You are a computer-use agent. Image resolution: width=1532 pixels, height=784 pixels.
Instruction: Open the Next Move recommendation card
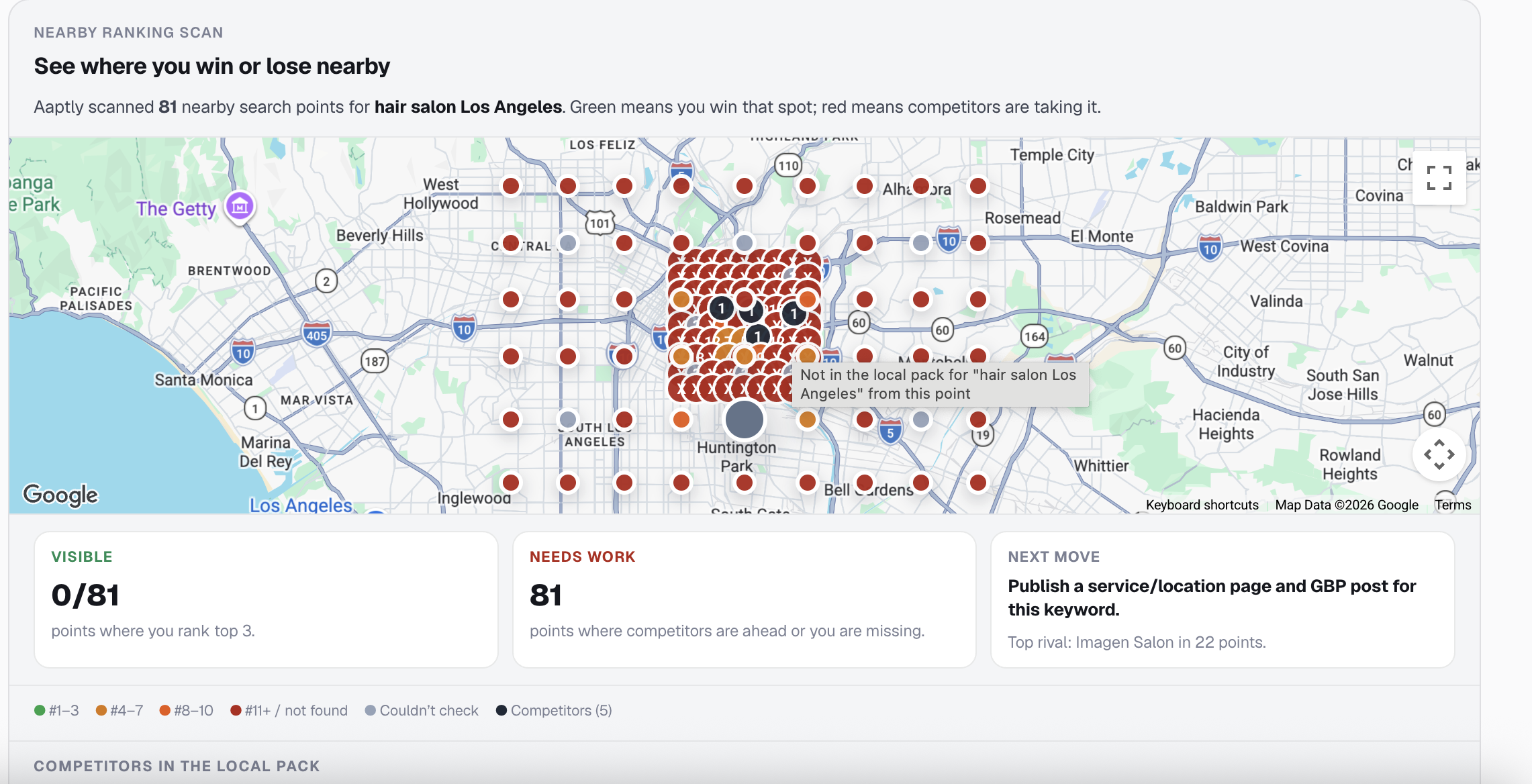[1223, 599]
